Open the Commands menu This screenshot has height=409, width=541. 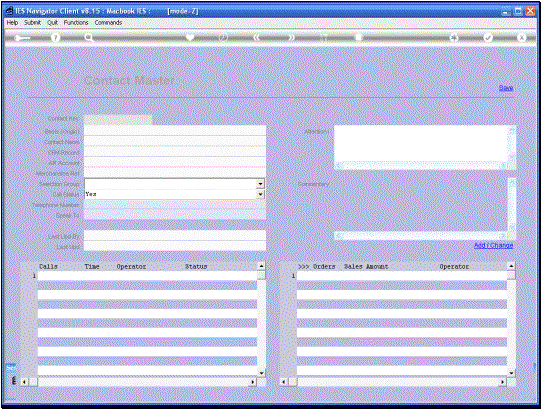(108, 22)
